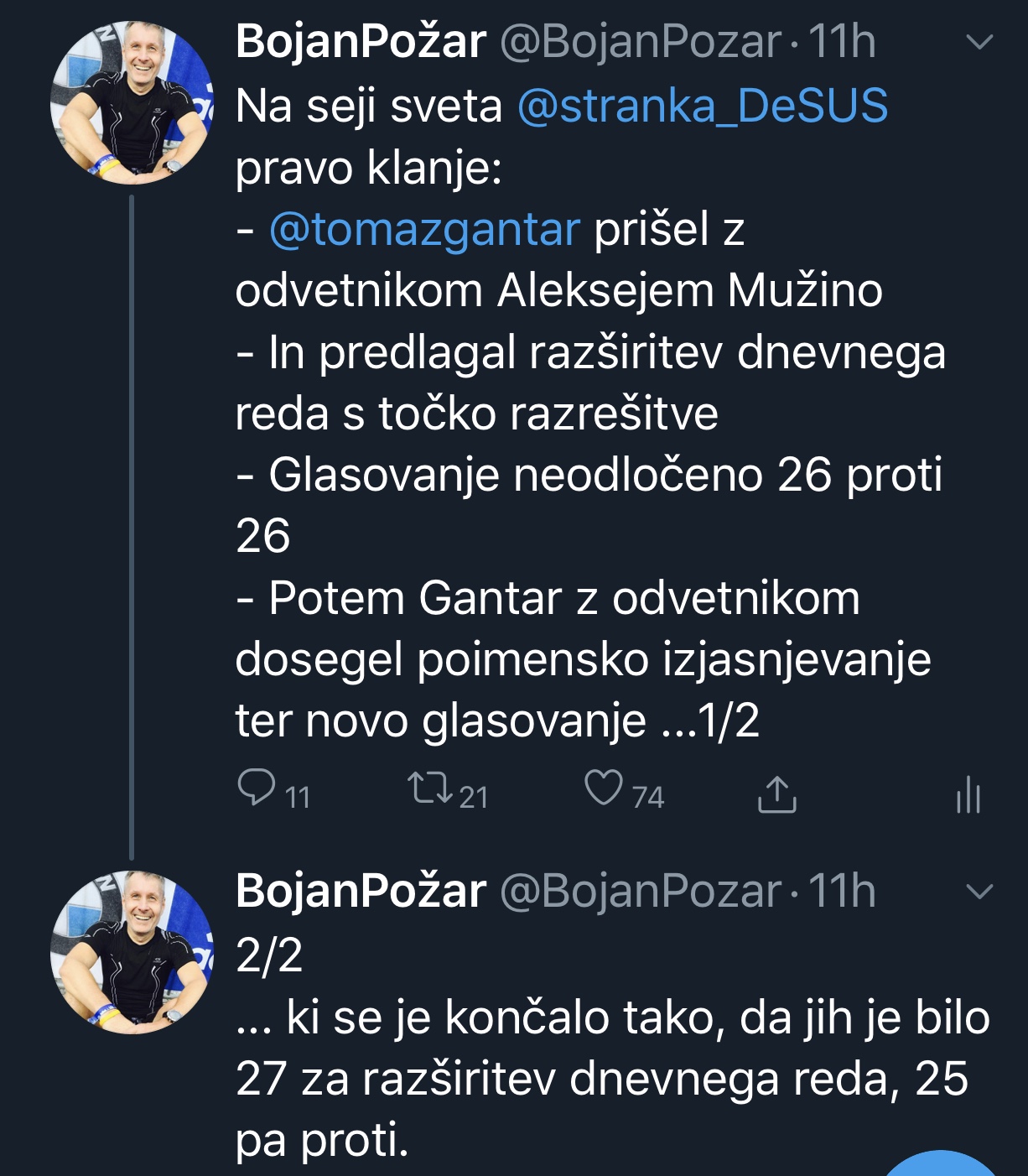Viewport: 1028px width, 1176px height.
Task: Tap the share icon under the tweet
Action: [776, 794]
